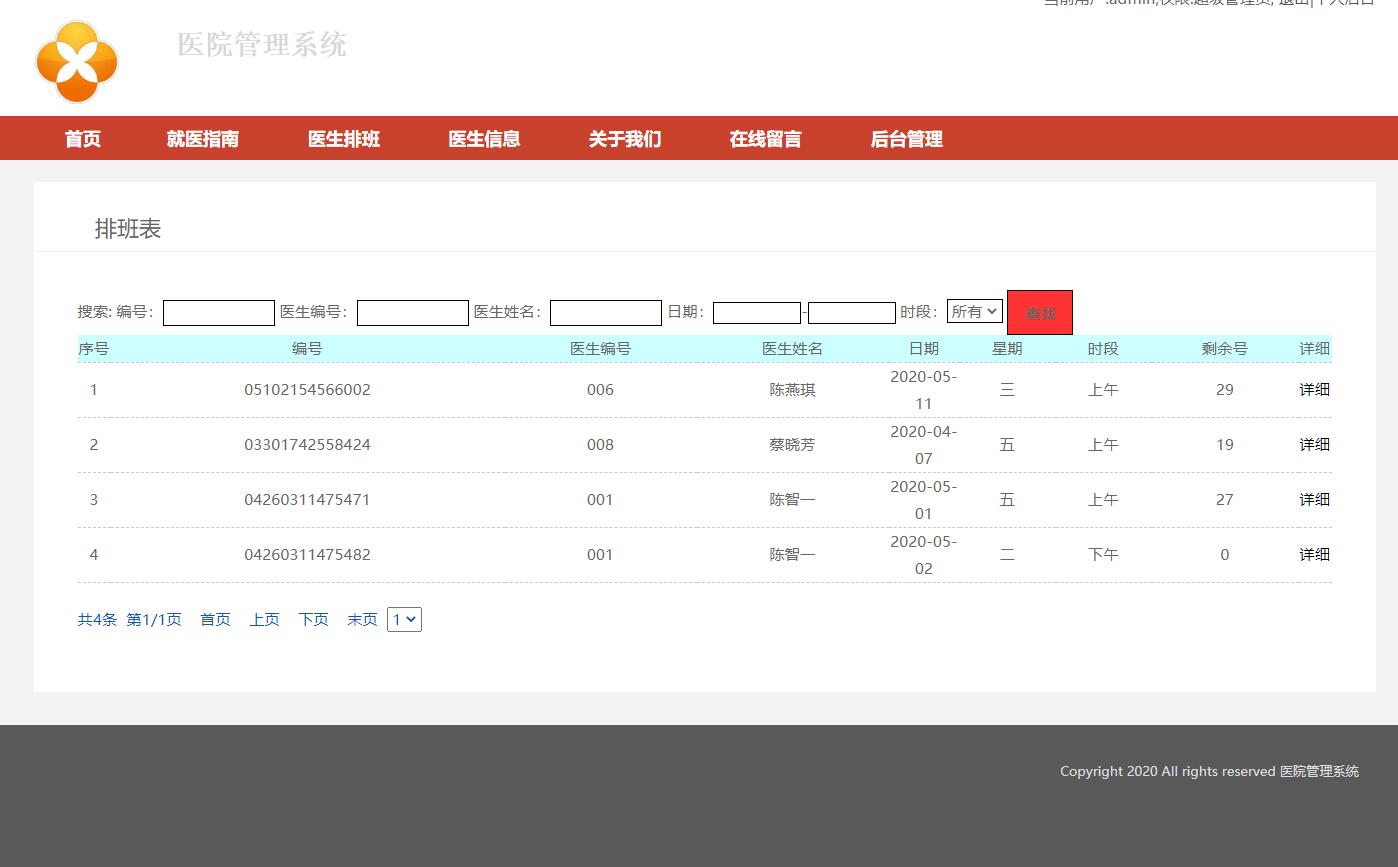Focus the 编号 search box
The height and width of the screenshot is (867, 1398).
[x=218, y=312]
